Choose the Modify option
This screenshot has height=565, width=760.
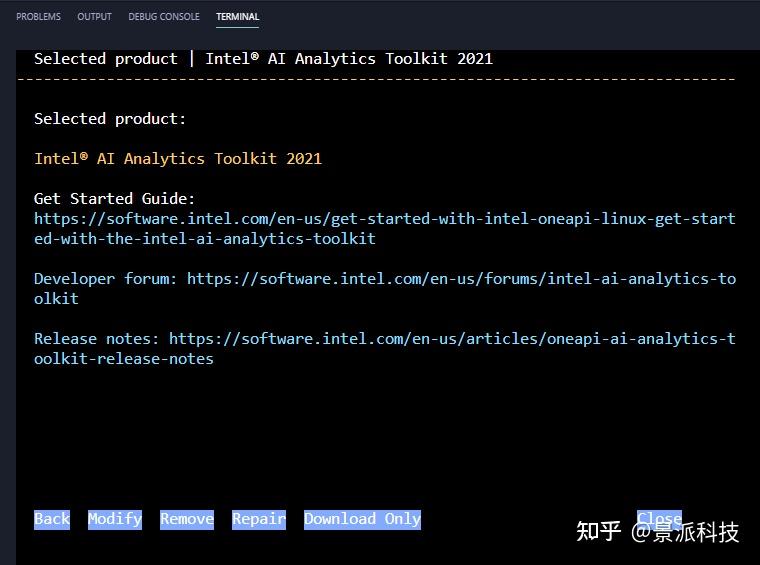click(115, 519)
